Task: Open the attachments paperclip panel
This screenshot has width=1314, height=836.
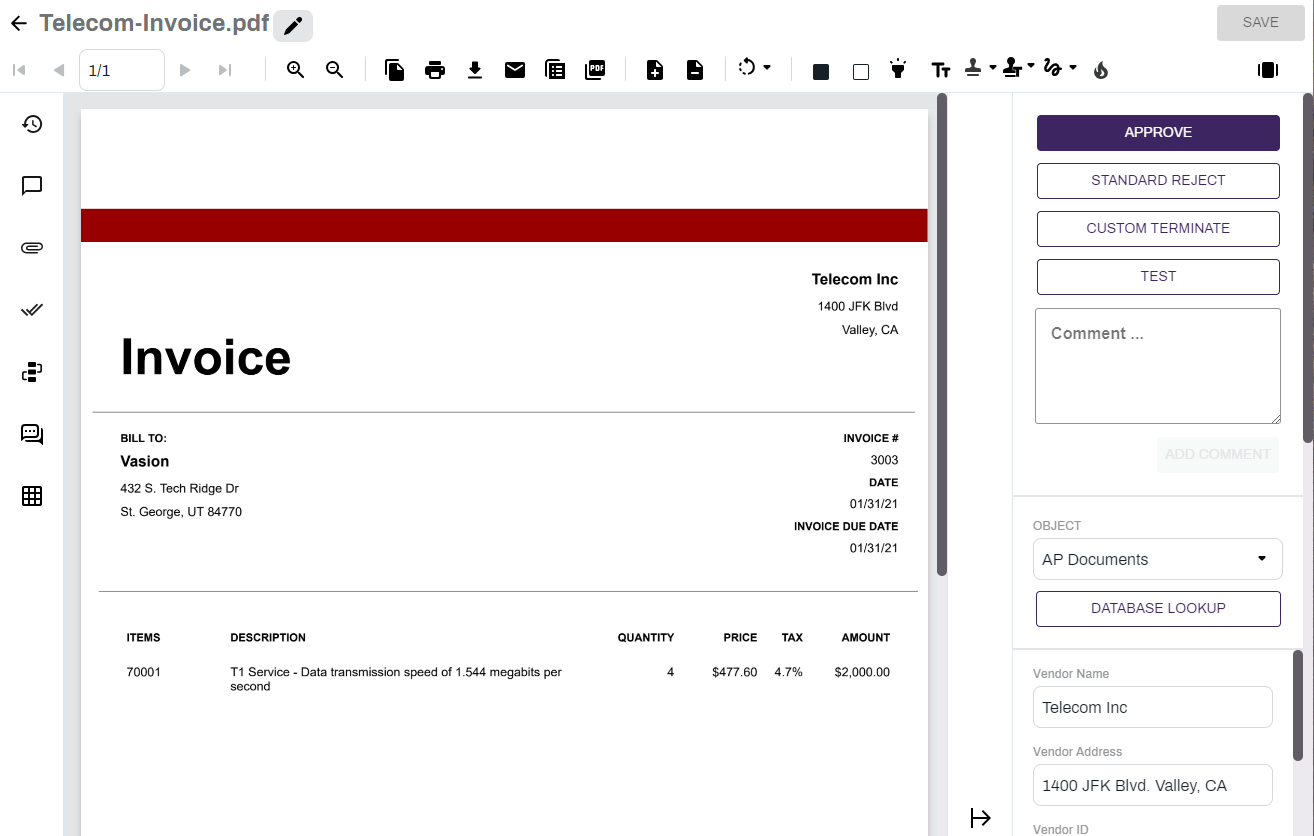Action: (x=32, y=248)
